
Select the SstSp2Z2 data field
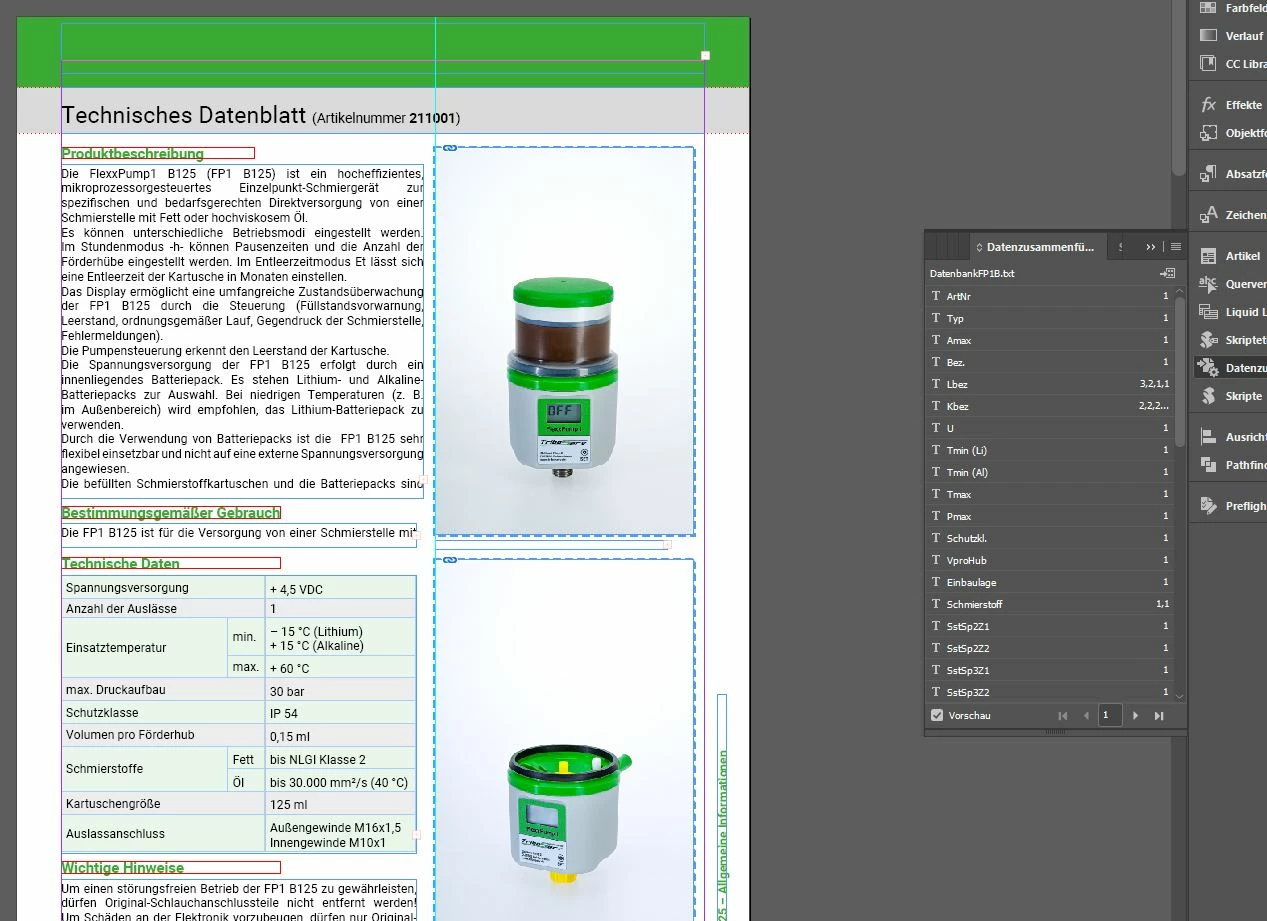[1050, 648]
